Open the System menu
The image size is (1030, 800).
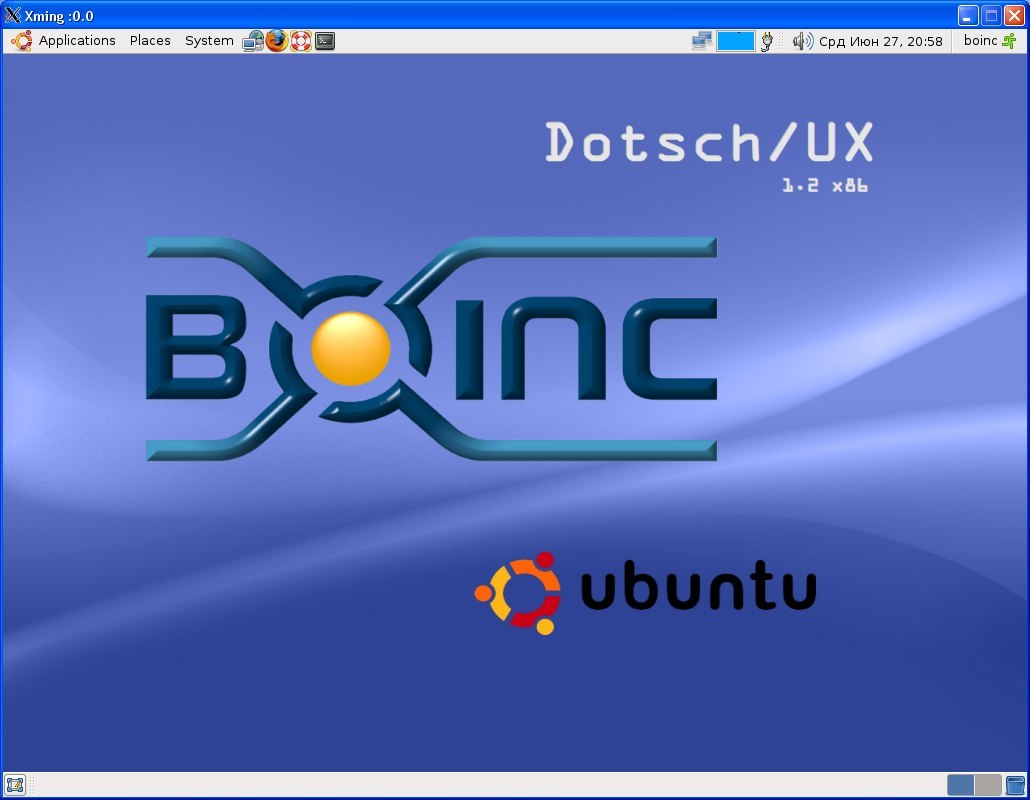(x=208, y=40)
